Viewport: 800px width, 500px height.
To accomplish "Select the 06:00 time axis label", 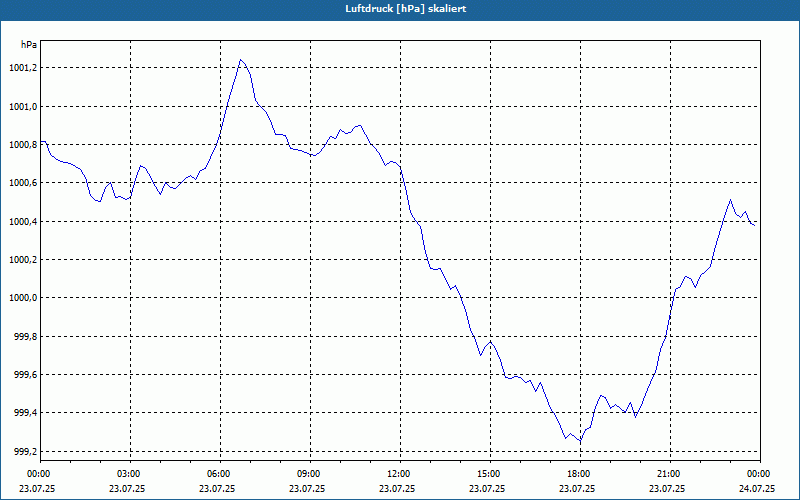I will (217, 474).
